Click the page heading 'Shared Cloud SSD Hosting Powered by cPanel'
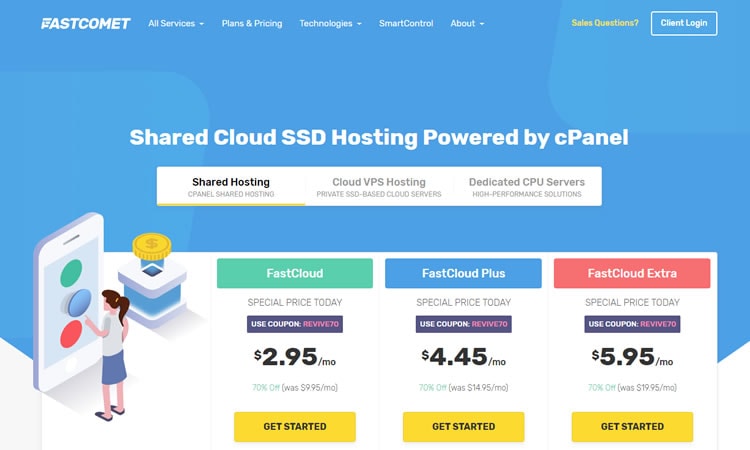The height and width of the screenshot is (450, 750). pyautogui.click(x=379, y=137)
